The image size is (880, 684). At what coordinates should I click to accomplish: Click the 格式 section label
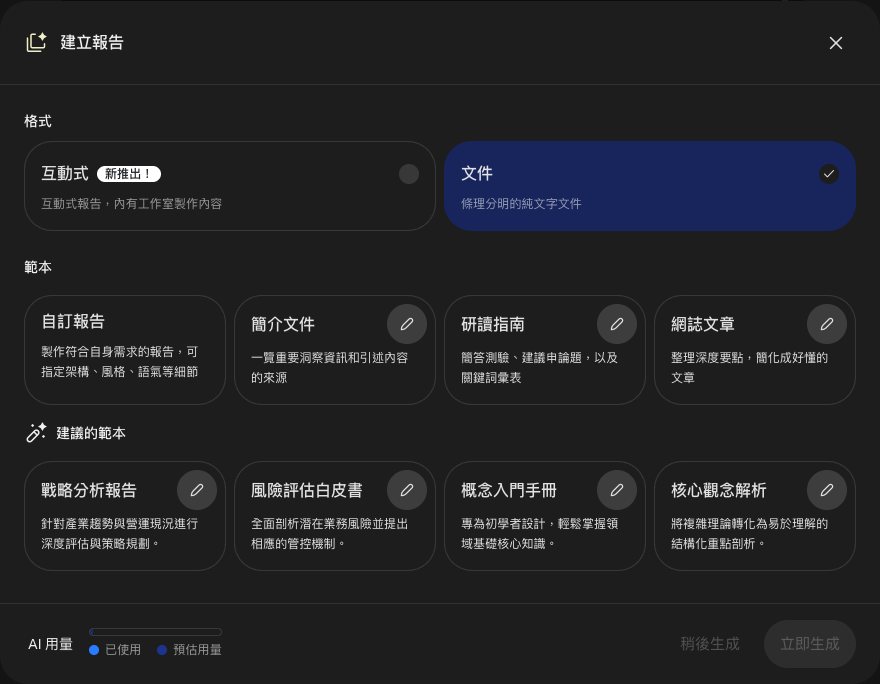pyautogui.click(x=38, y=121)
